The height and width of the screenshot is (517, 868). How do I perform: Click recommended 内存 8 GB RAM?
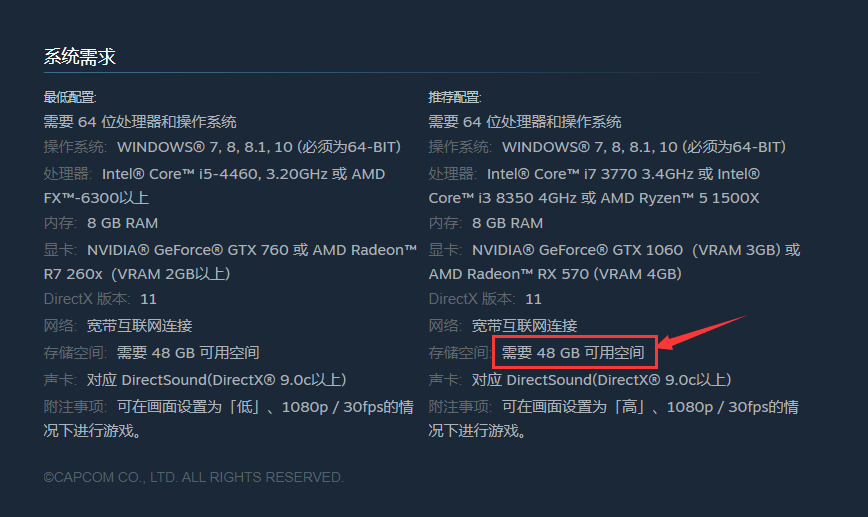click(x=485, y=223)
